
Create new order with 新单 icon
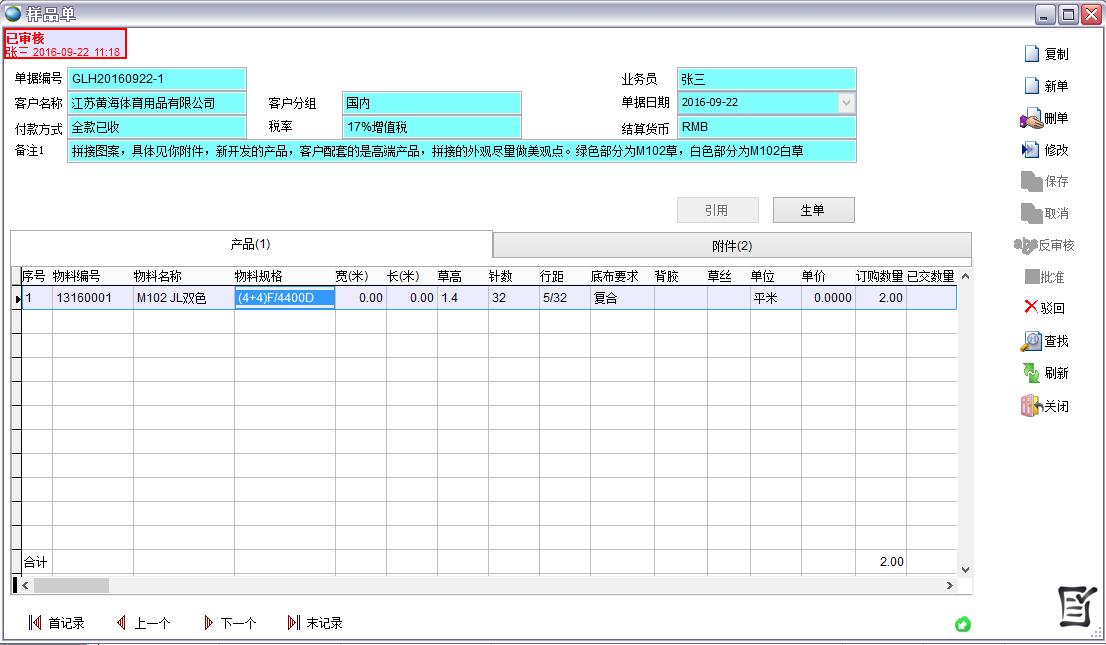click(x=1032, y=86)
